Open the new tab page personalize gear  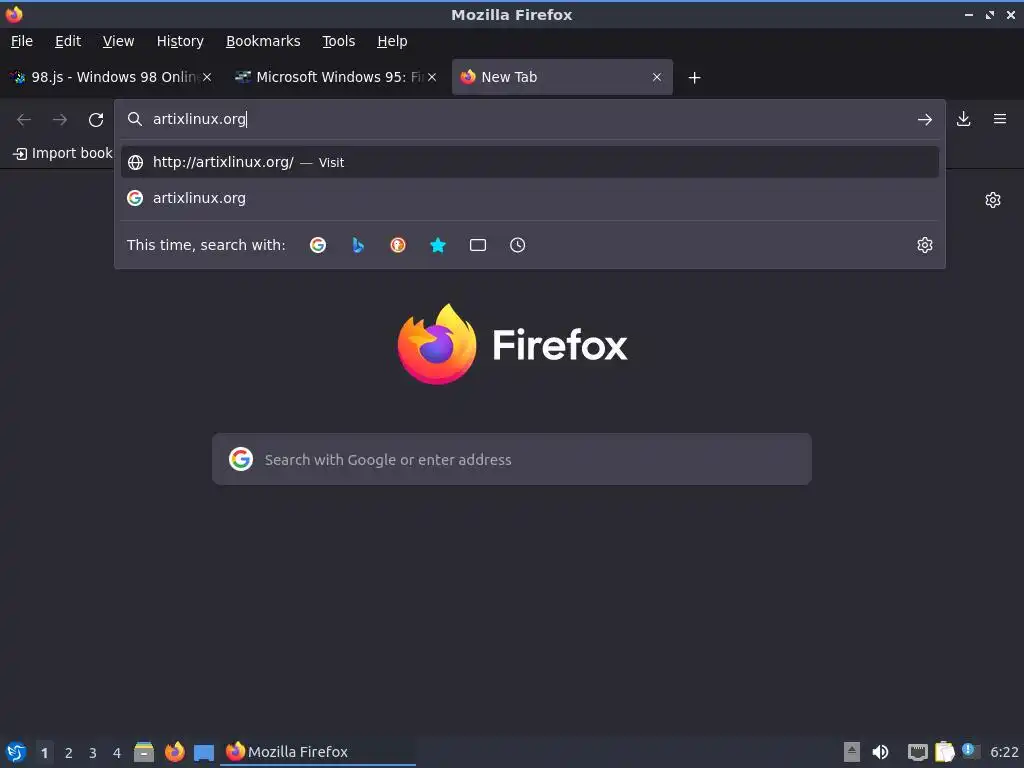tap(993, 200)
